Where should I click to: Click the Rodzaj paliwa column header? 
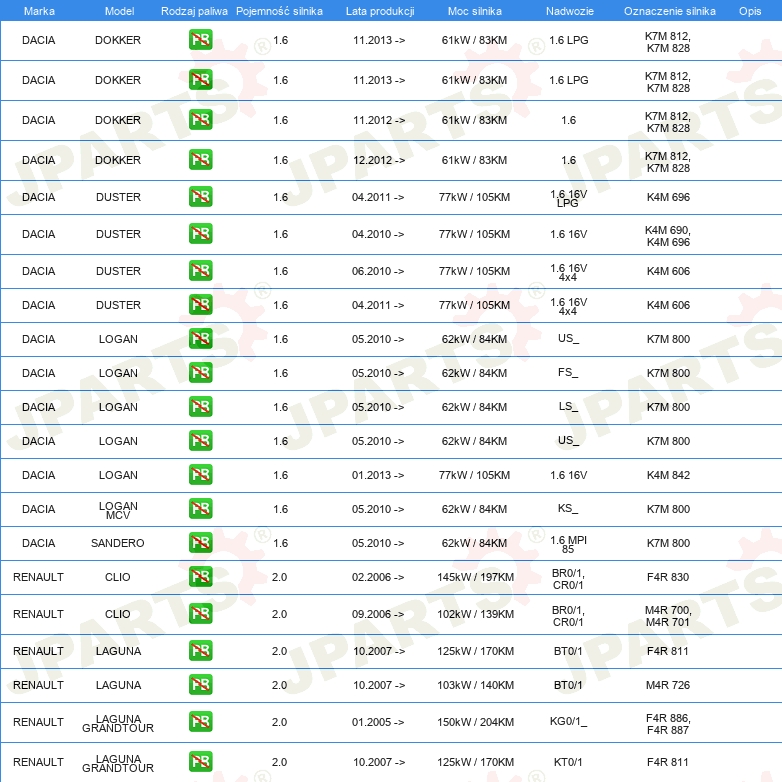(194, 11)
